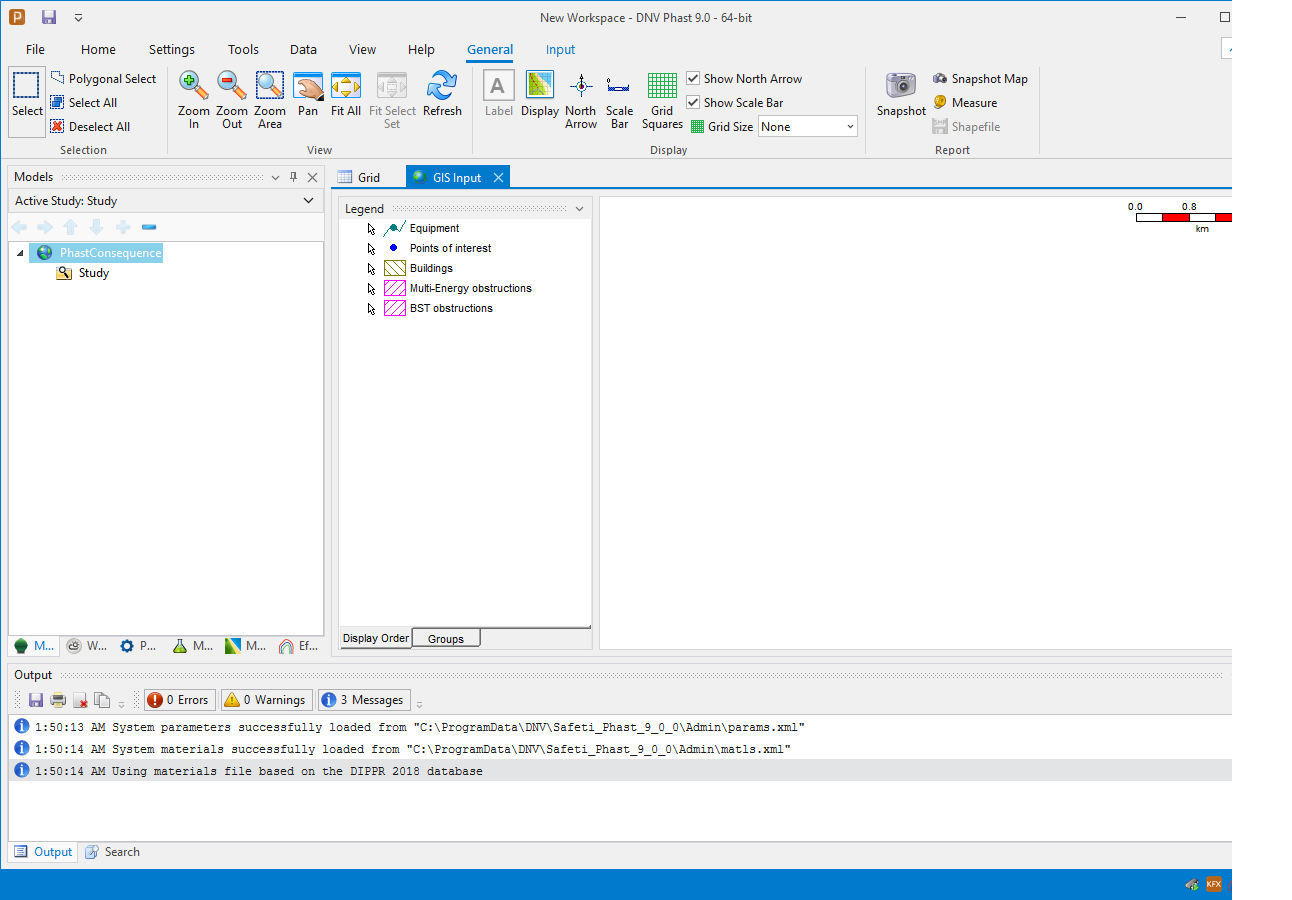Screen dimensions: 1292x900
Task: Open the Models panel options chevron
Action: [276, 177]
